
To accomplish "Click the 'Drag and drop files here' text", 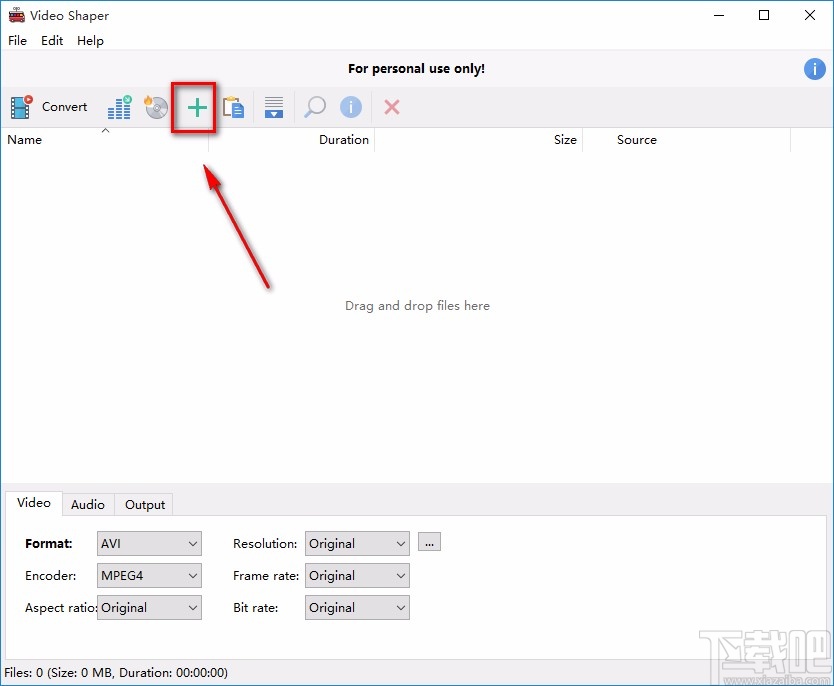I will pos(418,306).
